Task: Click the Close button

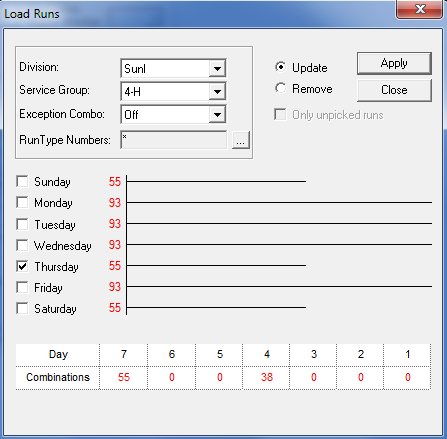Action: pyautogui.click(x=394, y=90)
